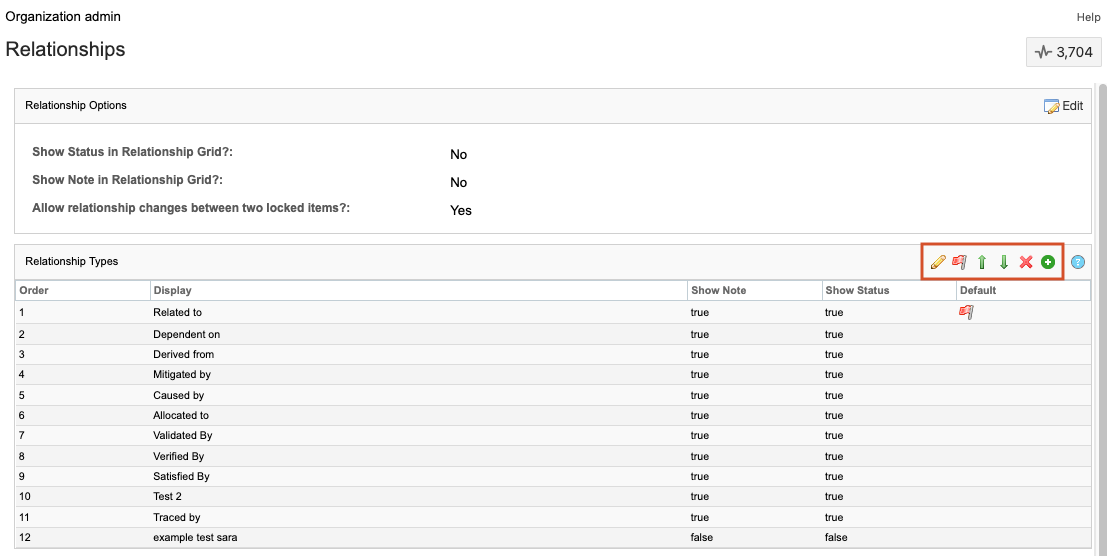Select the Related to row
This screenshot has width=1107, height=556.
[553, 313]
